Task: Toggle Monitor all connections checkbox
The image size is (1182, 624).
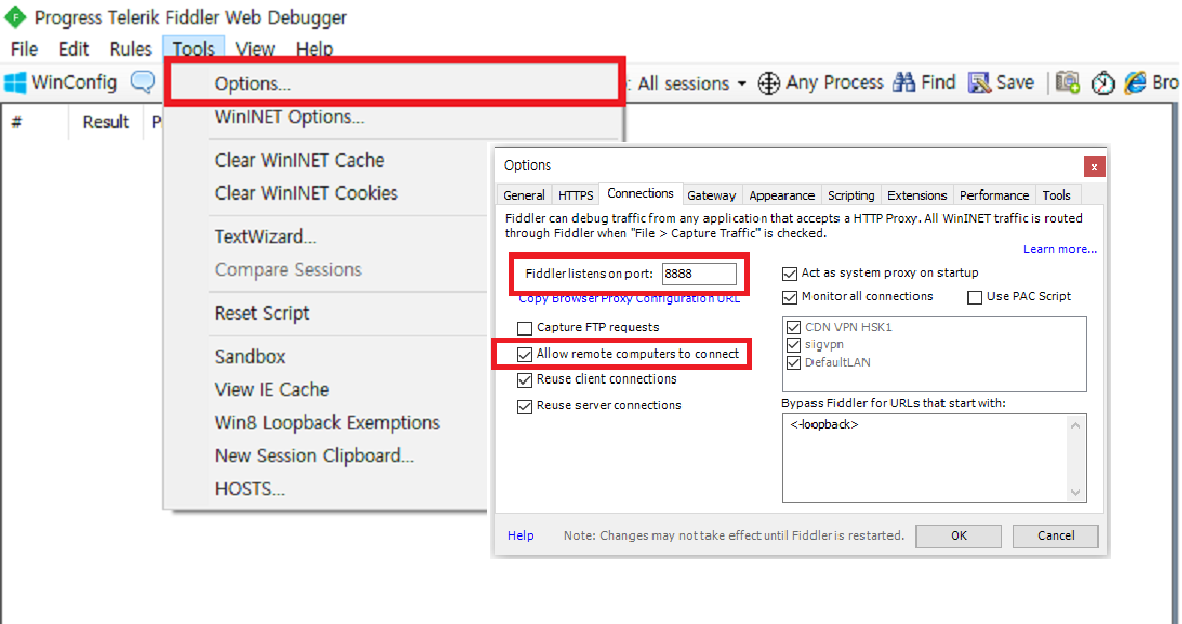Action: [x=789, y=297]
